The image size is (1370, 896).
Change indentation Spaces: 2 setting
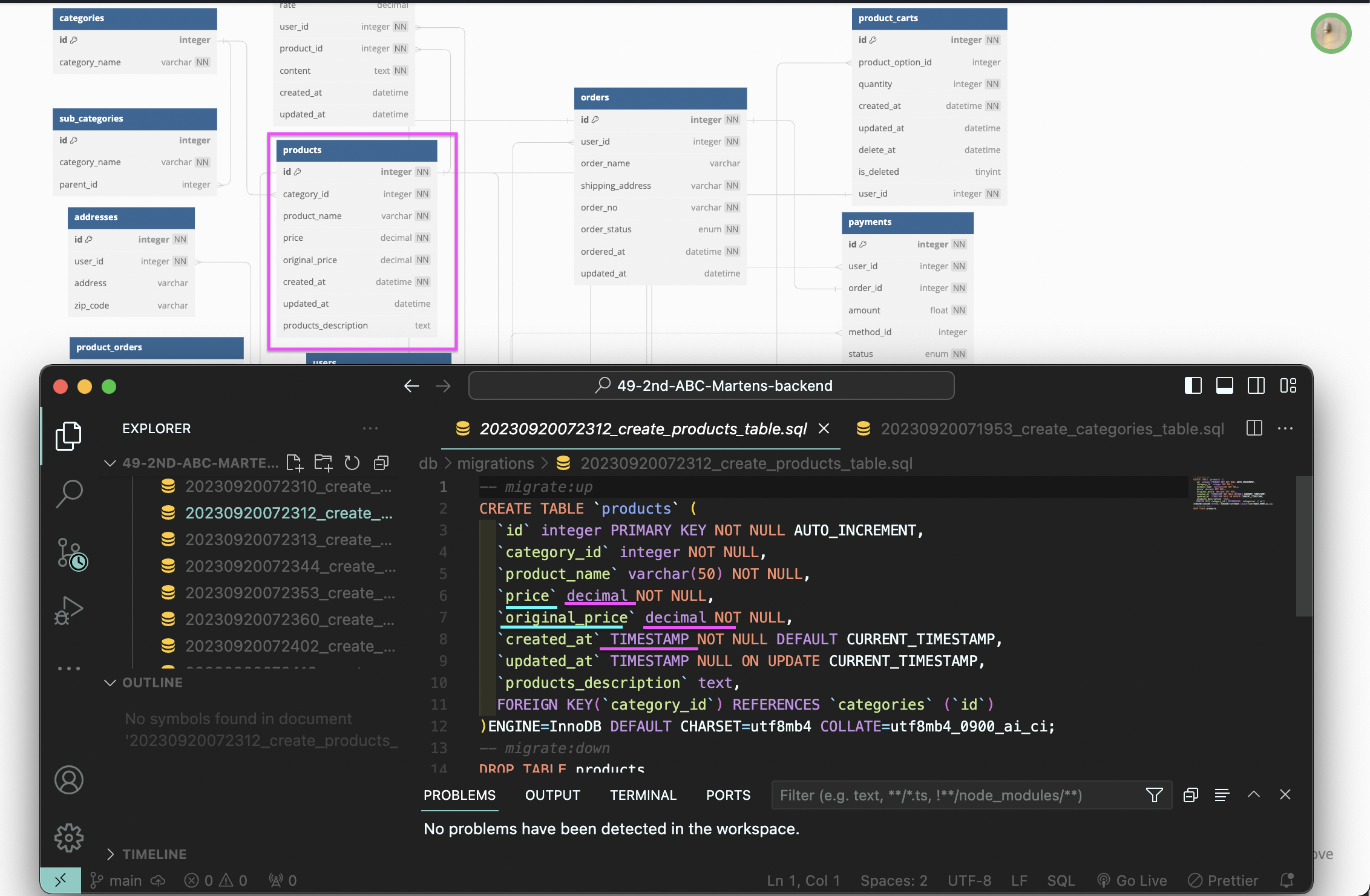tap(894, 880)
